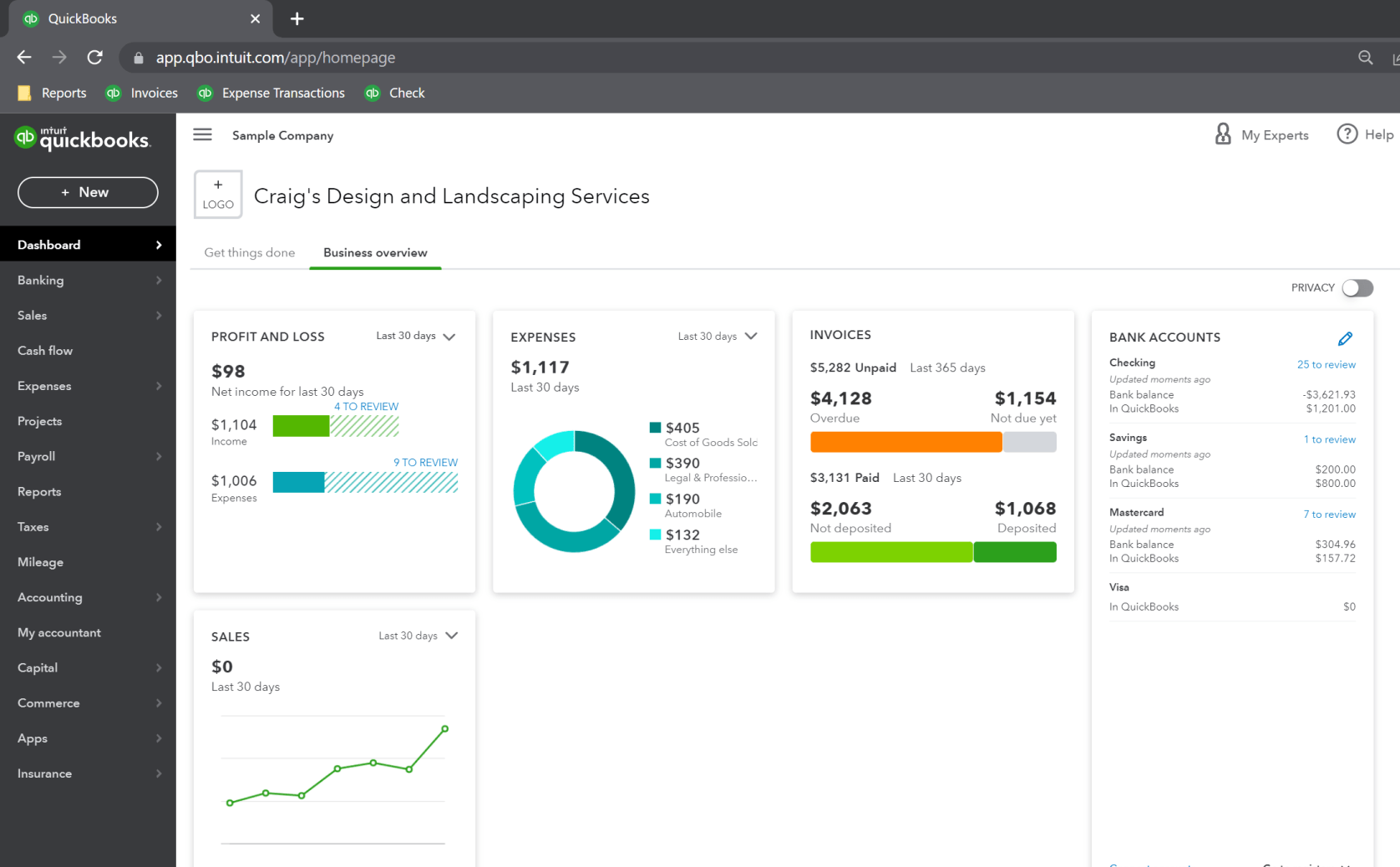Open the 25 to review link for Checking
Image resolution: width=1400 pixels, height=867 pixels.
tap(1326, 364)
